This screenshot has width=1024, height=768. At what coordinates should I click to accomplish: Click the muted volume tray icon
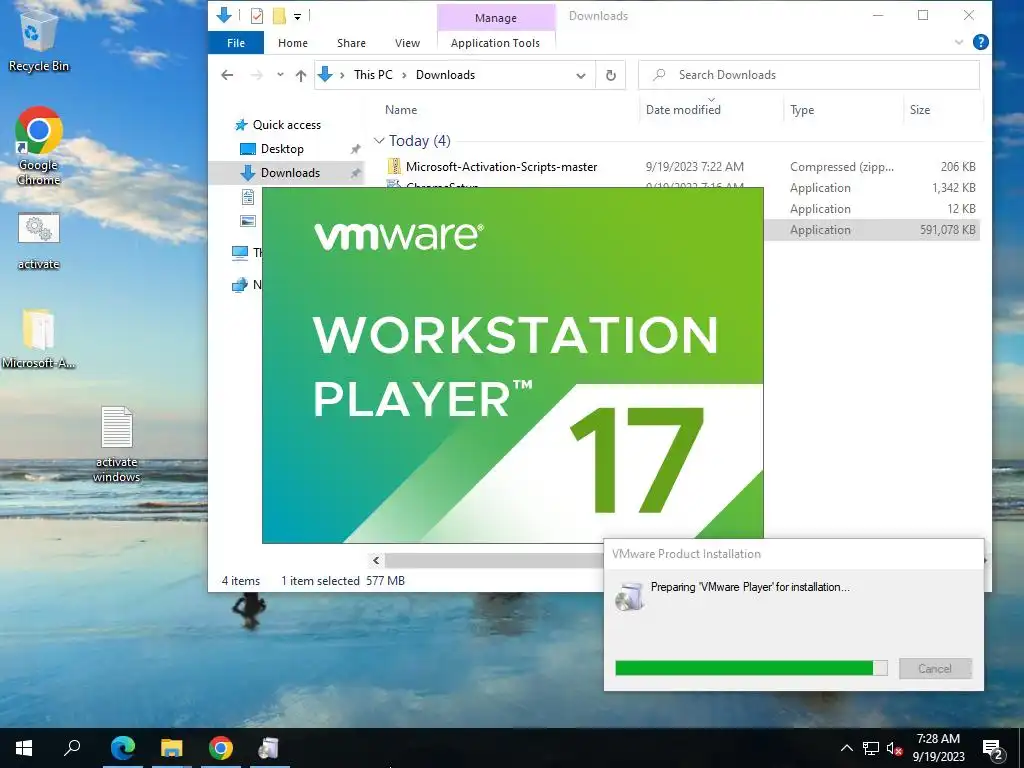point(895,748)
